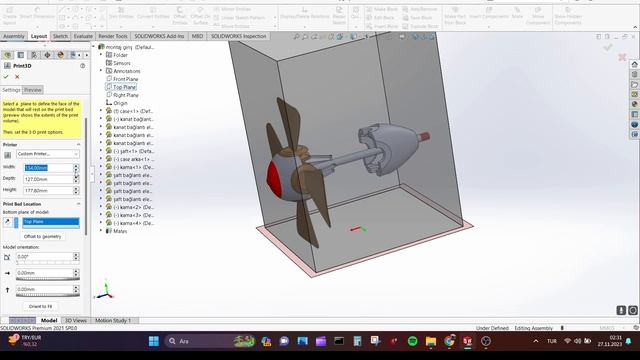Viewport: 640px width, 360px height.
Task: Switch to the 3D Views bottom tab
Action: coord(76,320)
